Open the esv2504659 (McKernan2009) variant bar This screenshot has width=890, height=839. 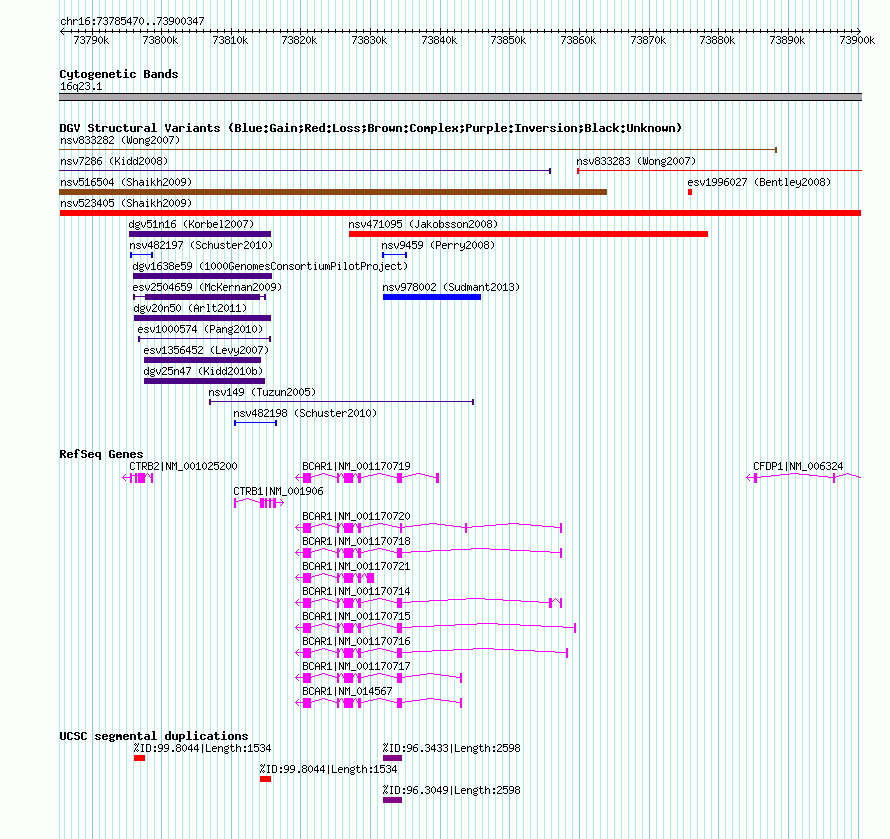coord(199,297)
